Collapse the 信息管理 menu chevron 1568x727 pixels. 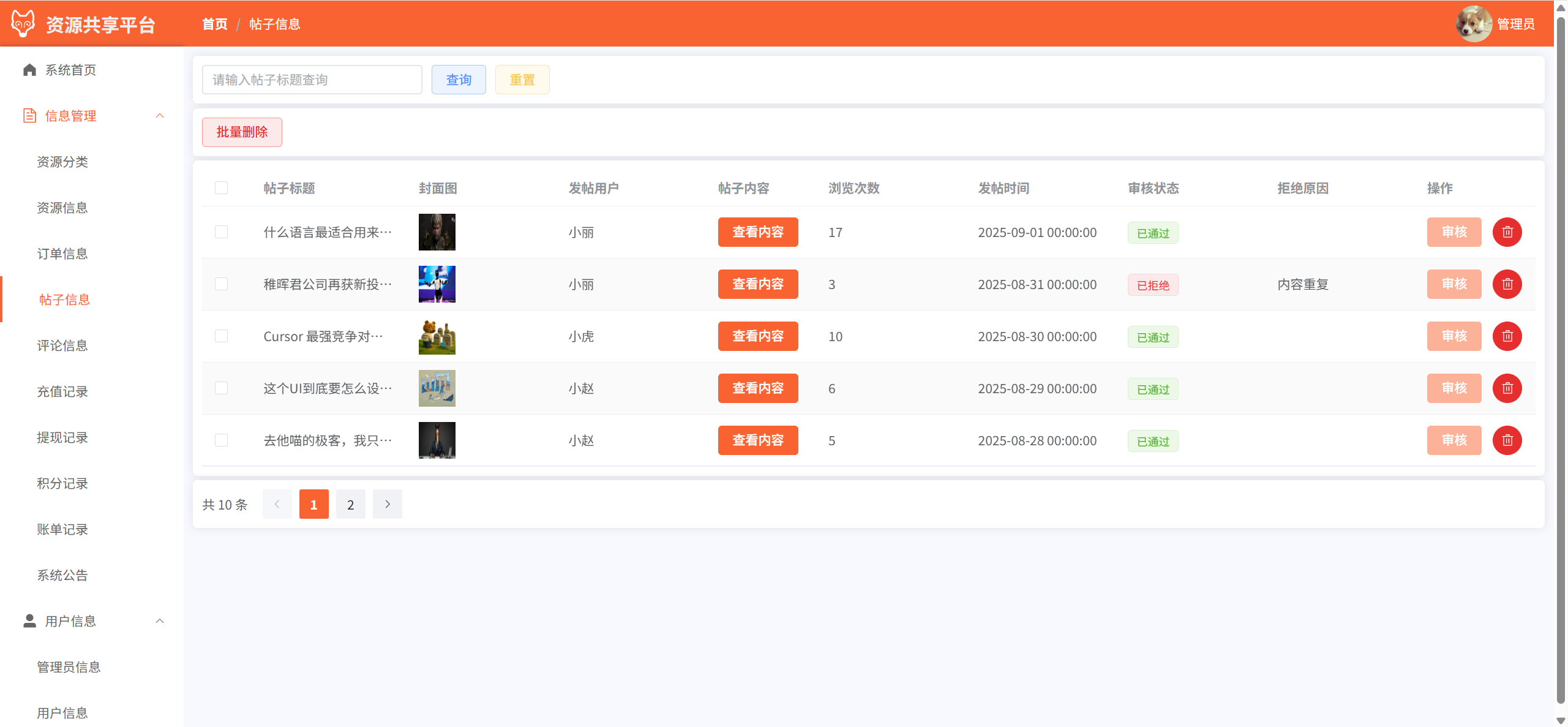(160, 116)
